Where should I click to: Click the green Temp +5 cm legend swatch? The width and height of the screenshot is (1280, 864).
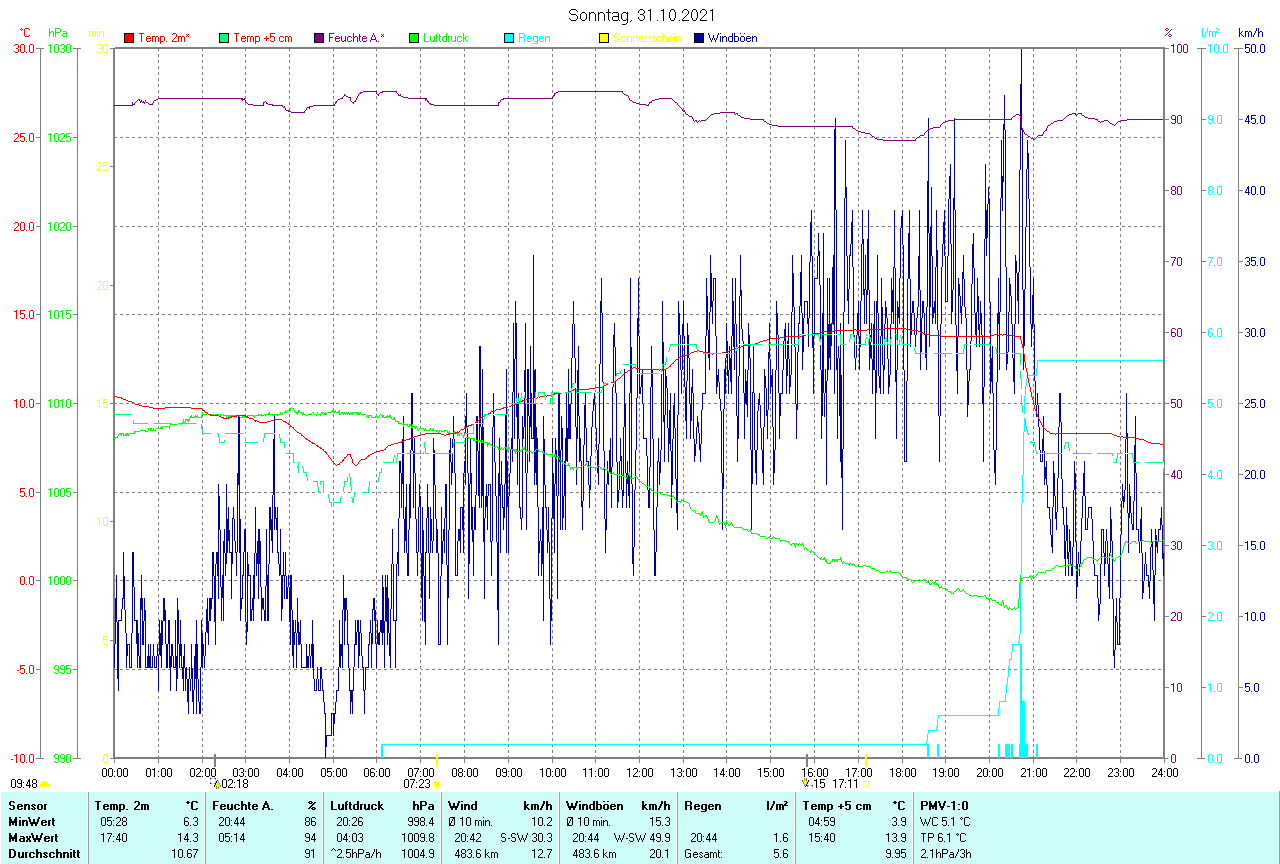(x=224, y=38)
